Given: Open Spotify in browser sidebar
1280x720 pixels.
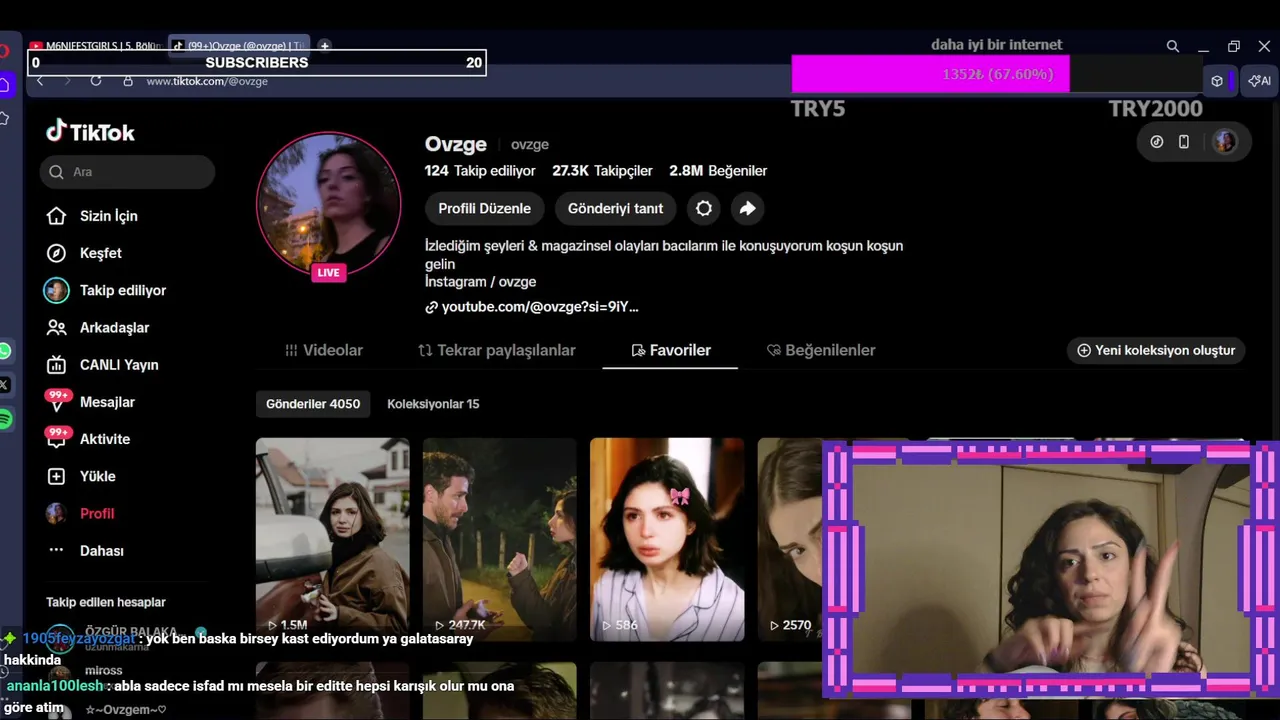Looking at the screenshot, I should (5, 420).
